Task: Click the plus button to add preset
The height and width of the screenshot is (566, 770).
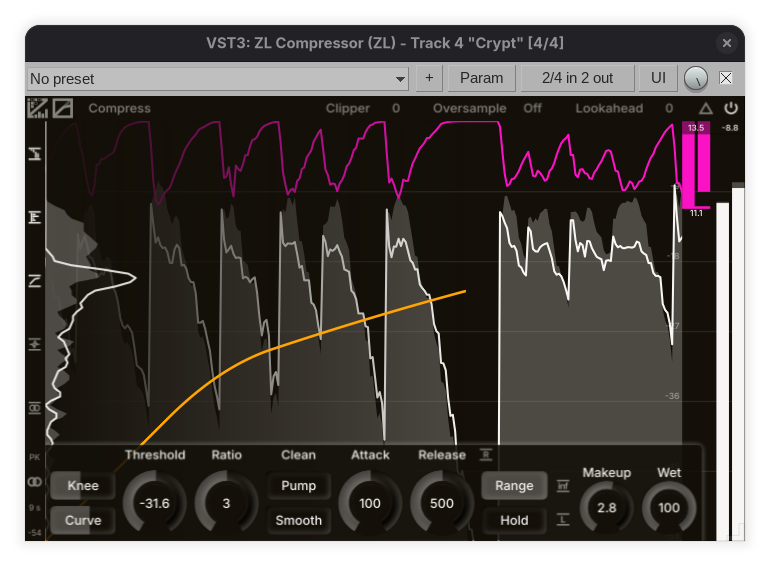Action: pos(429,78)
